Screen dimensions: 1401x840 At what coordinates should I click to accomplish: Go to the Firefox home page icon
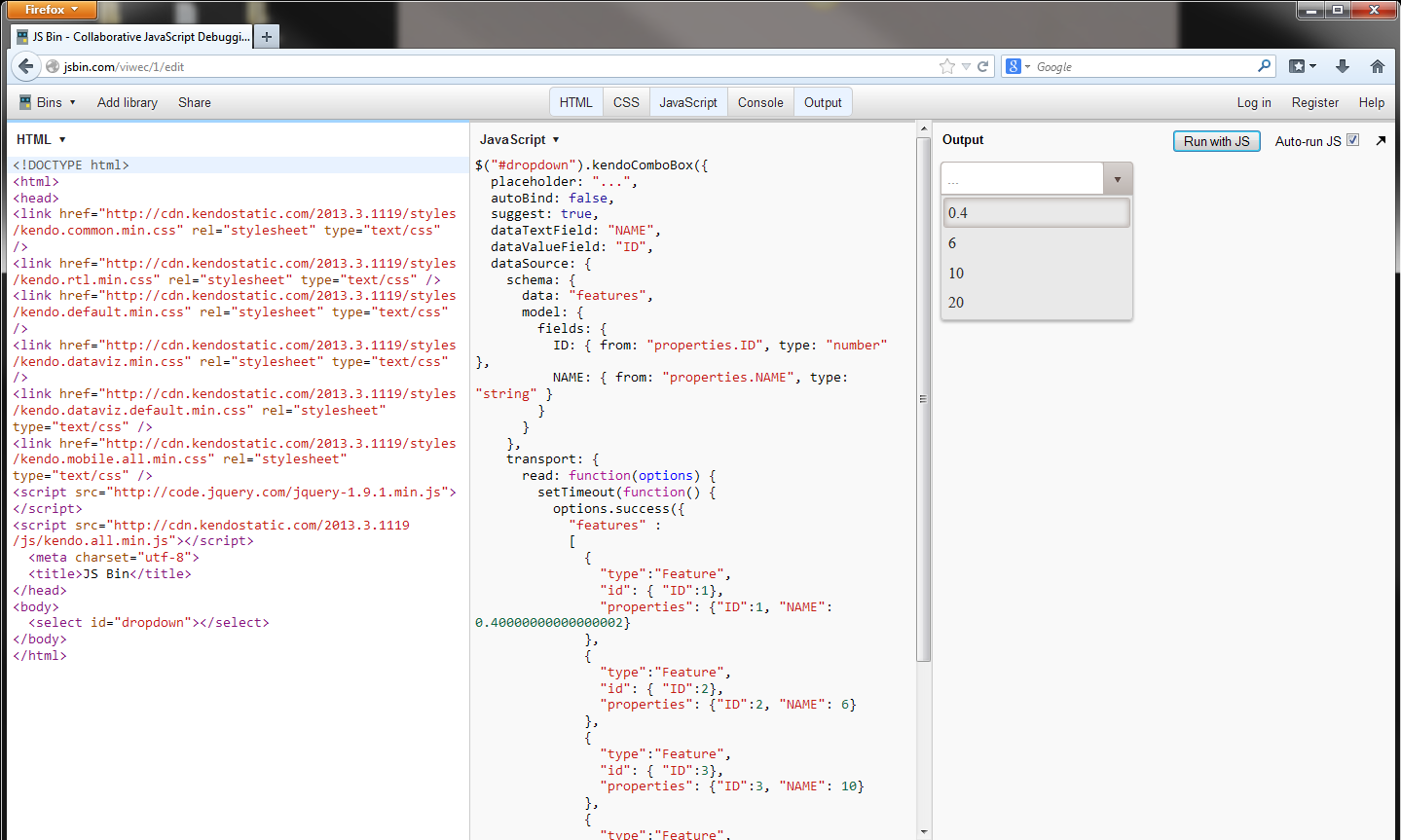tap(1377, 66)
